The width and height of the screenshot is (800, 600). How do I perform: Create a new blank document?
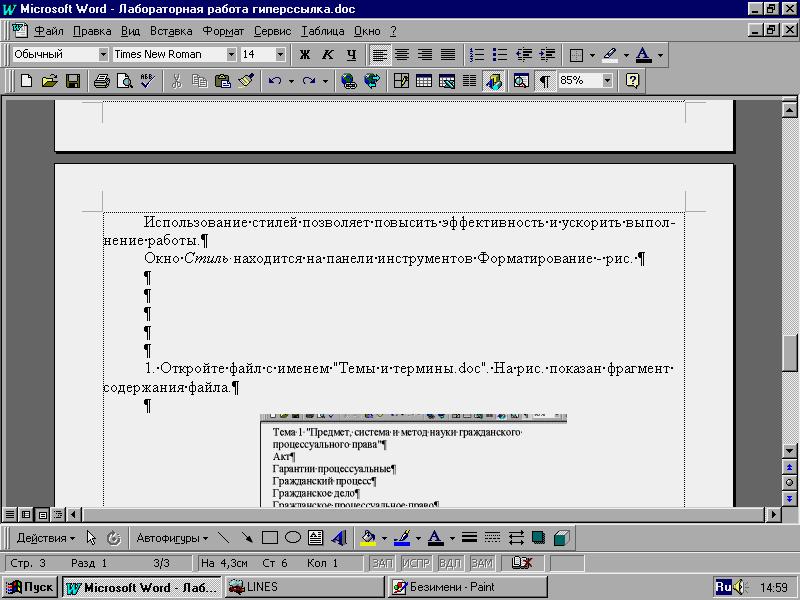click(26, 81)
